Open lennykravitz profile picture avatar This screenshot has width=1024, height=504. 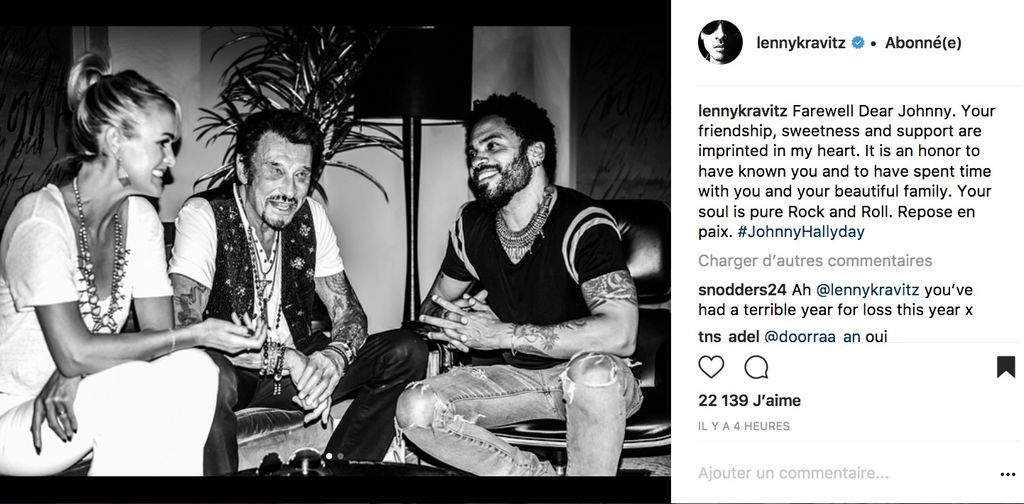coord(720,42)
